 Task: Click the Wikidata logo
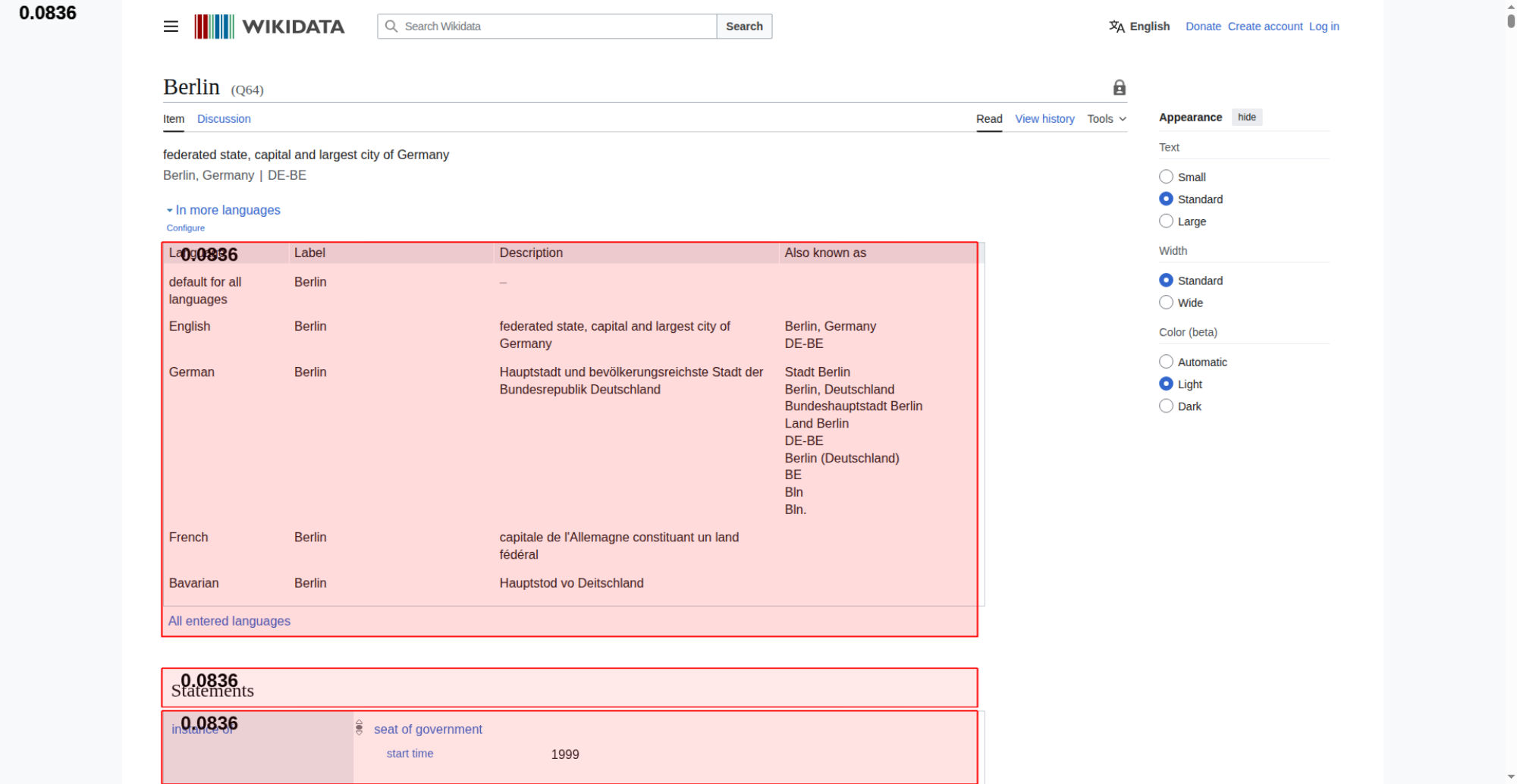click(x=269, y=27)
